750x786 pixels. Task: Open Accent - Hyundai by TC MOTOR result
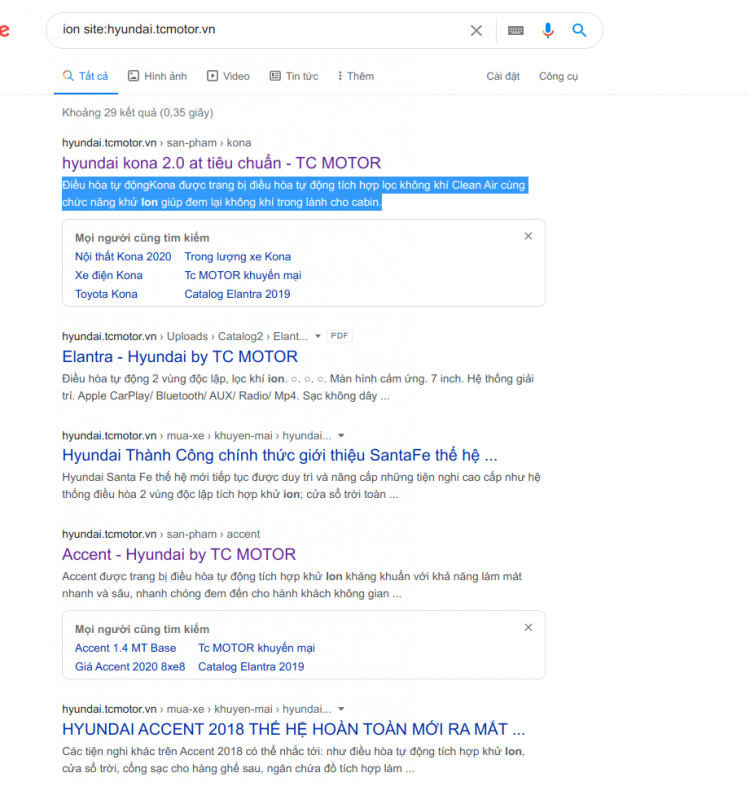tap(178, 554)
